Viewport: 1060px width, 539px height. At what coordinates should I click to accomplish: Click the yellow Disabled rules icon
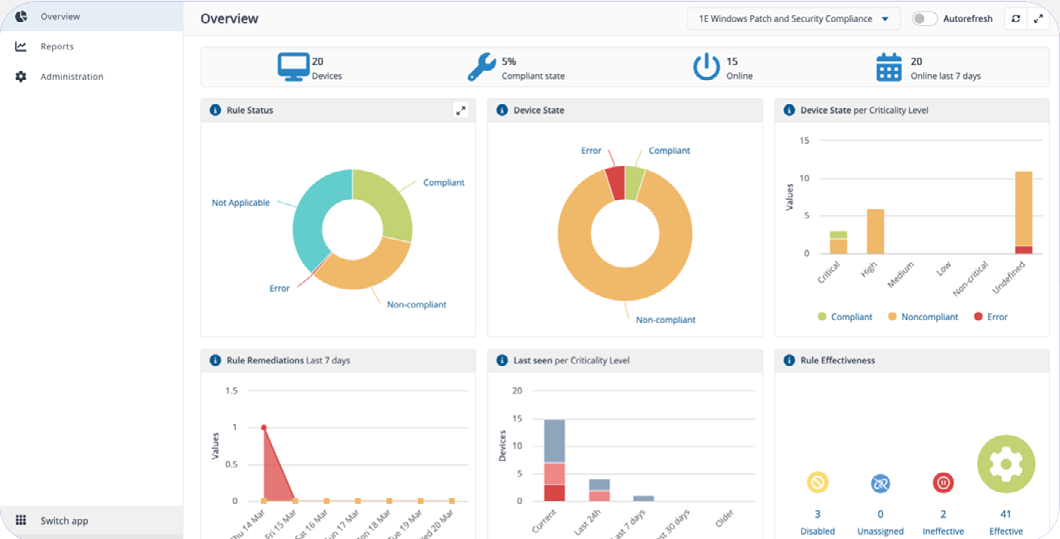click(817, 483)
